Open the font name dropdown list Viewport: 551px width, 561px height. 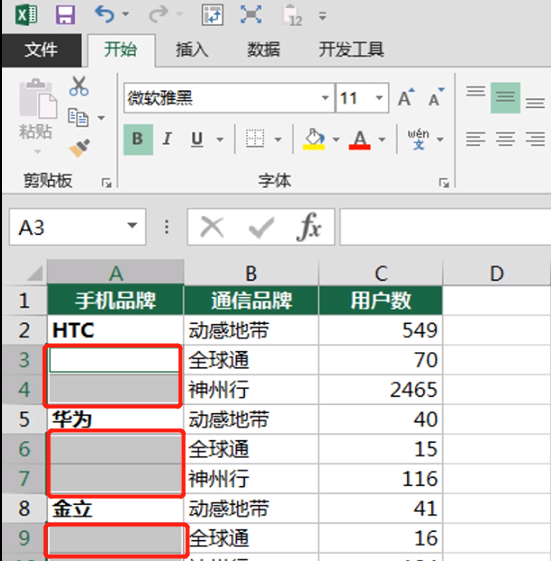(325, 98)
